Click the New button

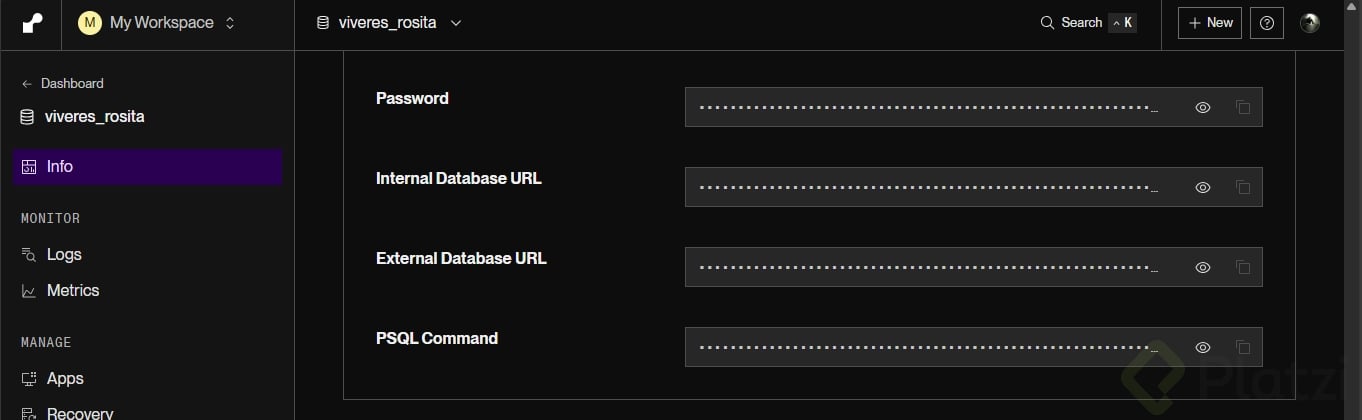[1209, 23]
